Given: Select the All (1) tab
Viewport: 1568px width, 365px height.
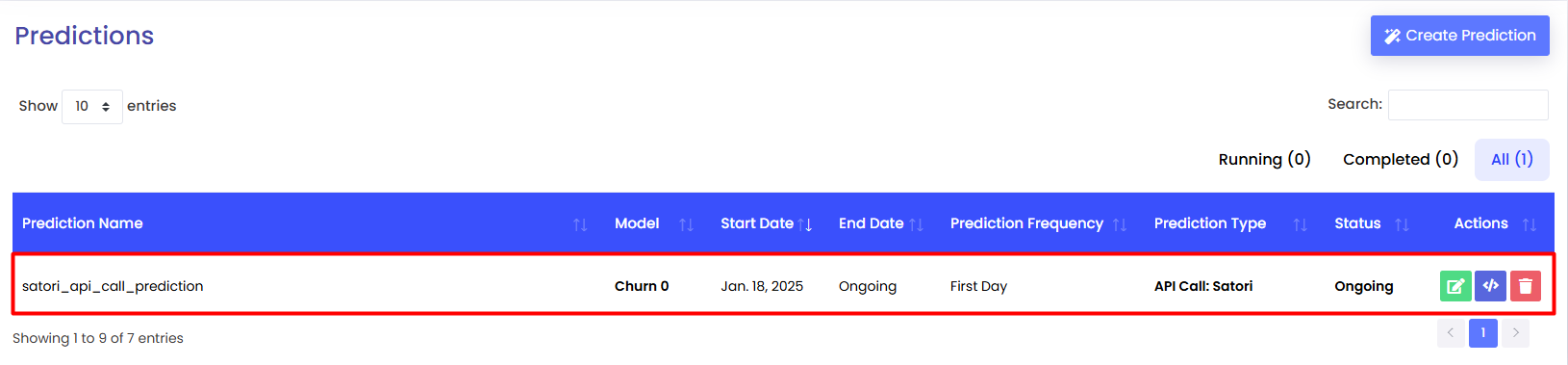Looking at the screenshot, I should tap(1512, 160).
